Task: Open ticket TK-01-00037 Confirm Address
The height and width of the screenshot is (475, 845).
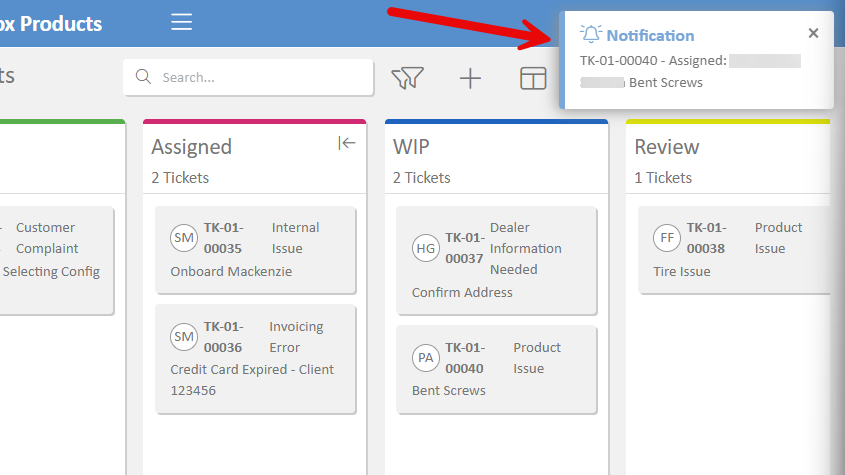Action: click(496, 260)
